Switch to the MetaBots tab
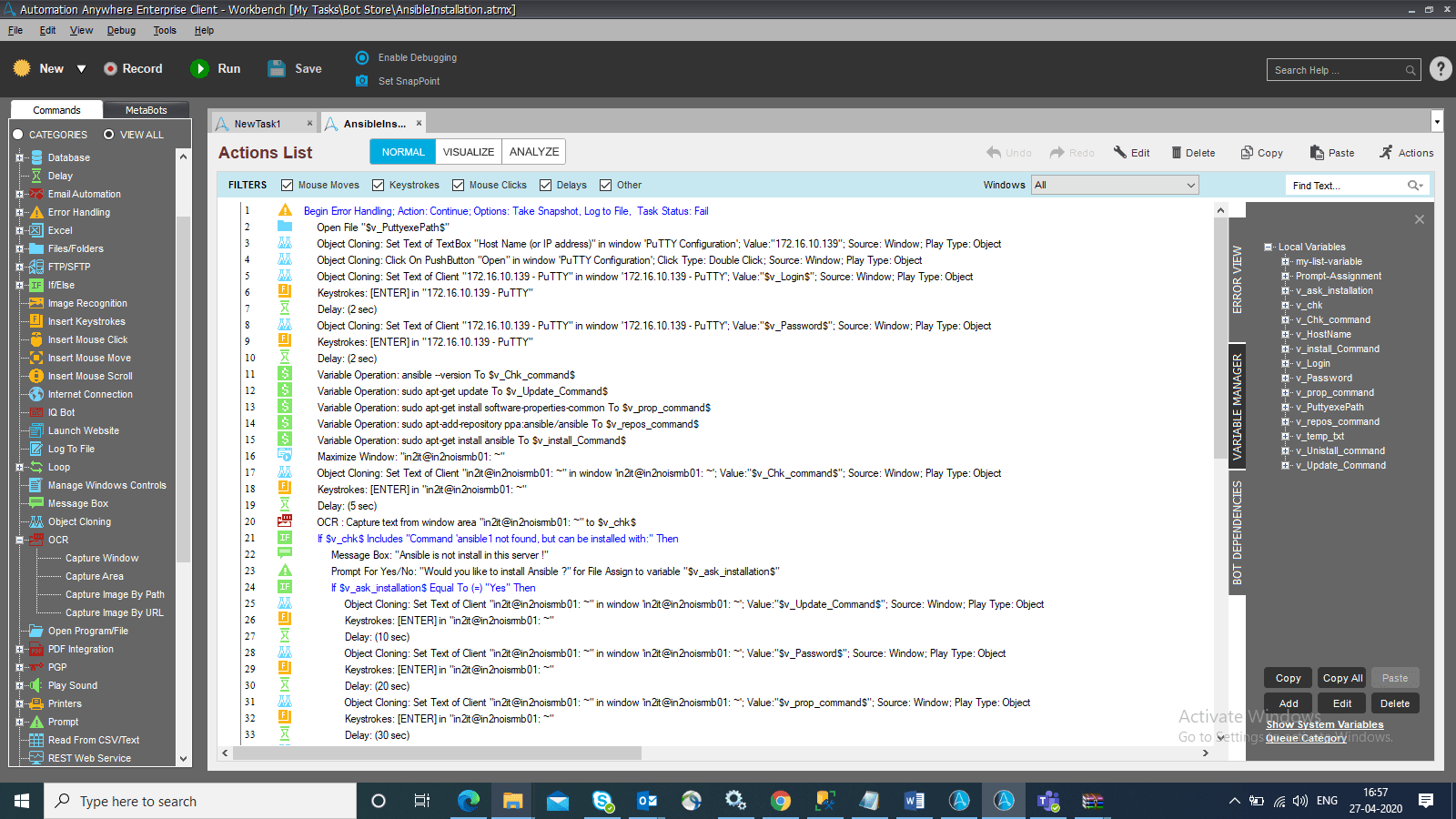 [x=146, y=110]
